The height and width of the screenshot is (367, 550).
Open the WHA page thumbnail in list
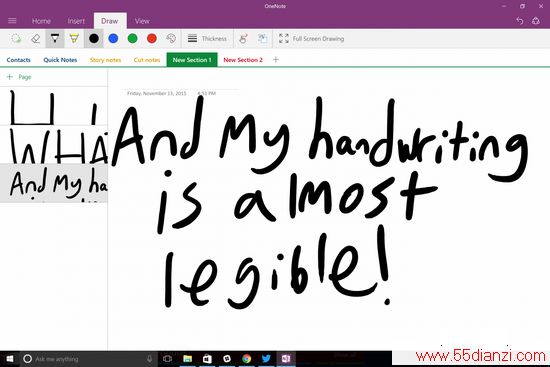point(54,144)
